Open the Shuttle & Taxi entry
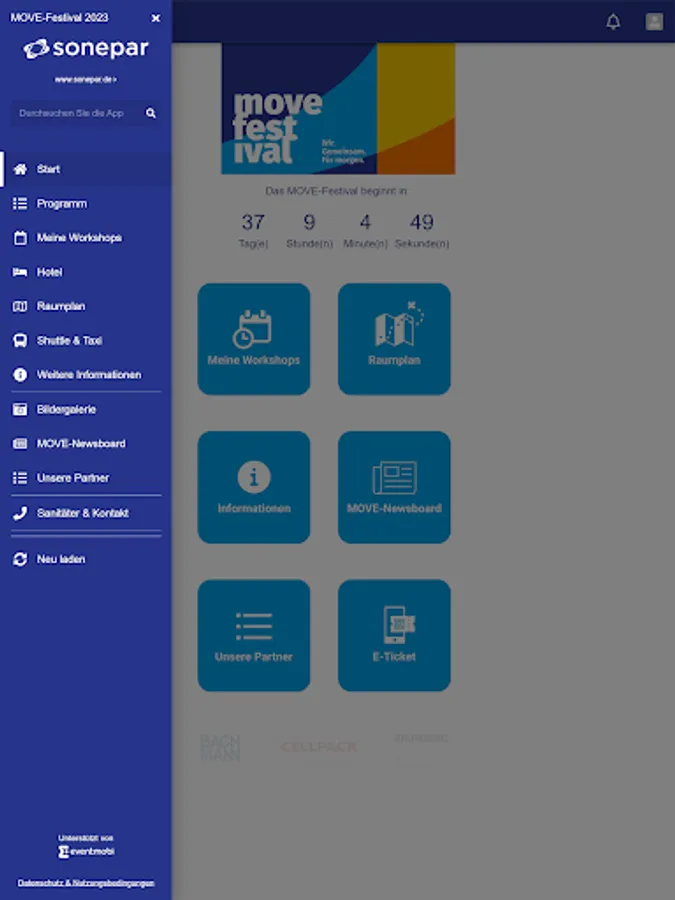 coord(86,340)
